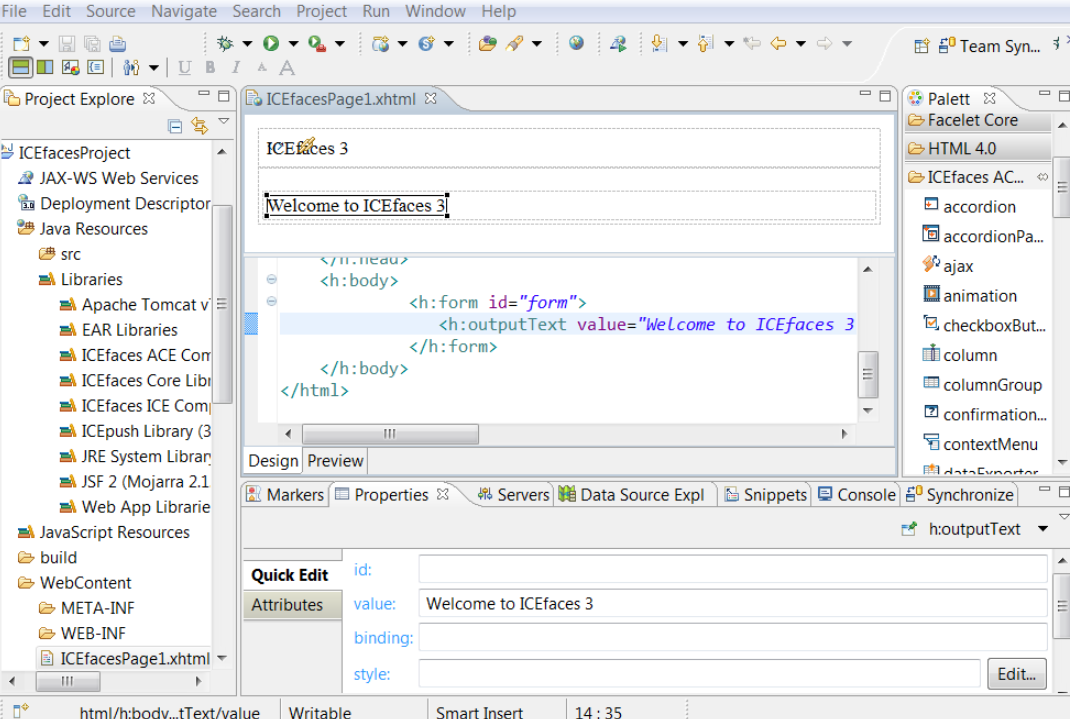
Task: Collapse All in Project Explorer
Action: [175, 126]
